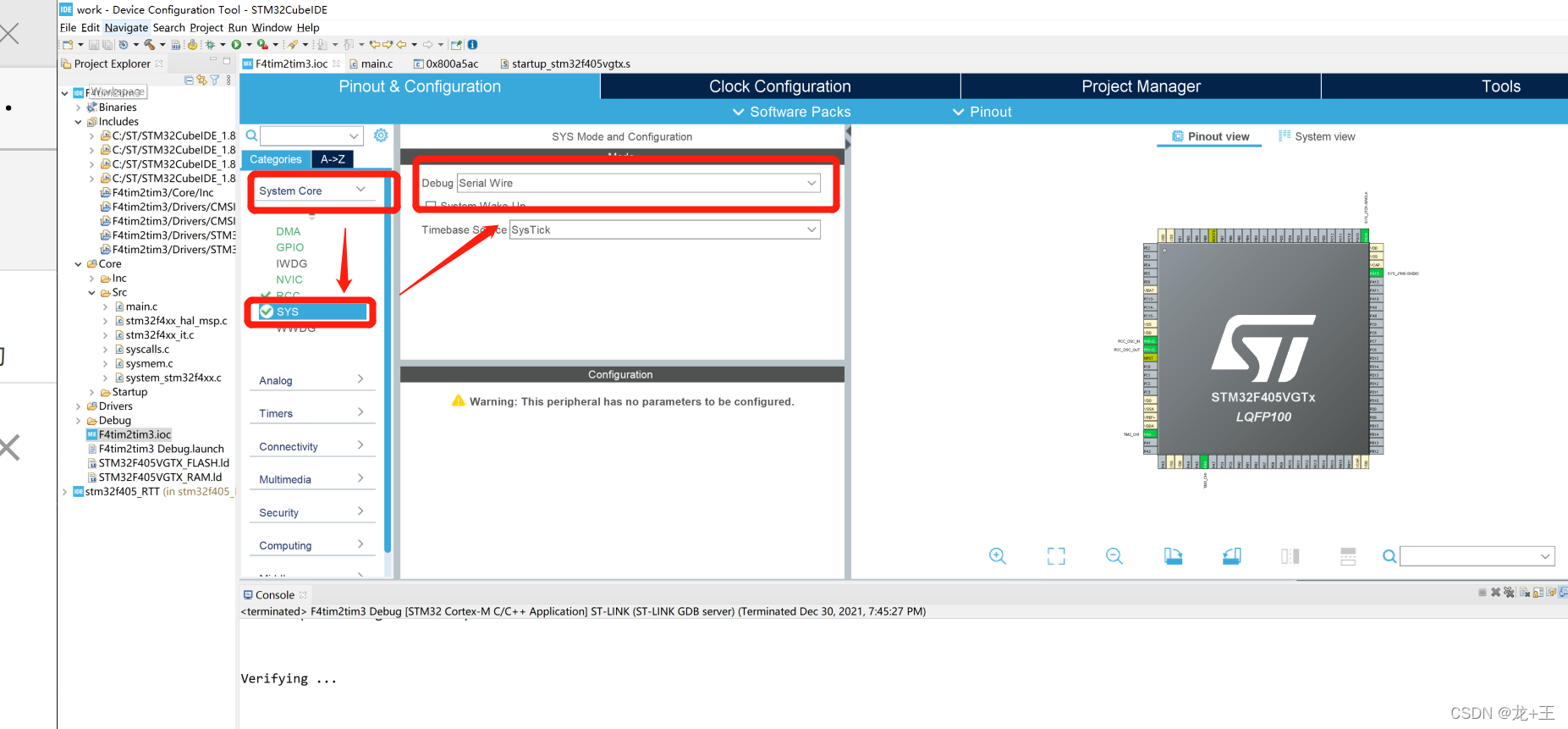
Task: Click the ST logo chip graphic
Action: pyautogui.click(x=1263, y=348)
